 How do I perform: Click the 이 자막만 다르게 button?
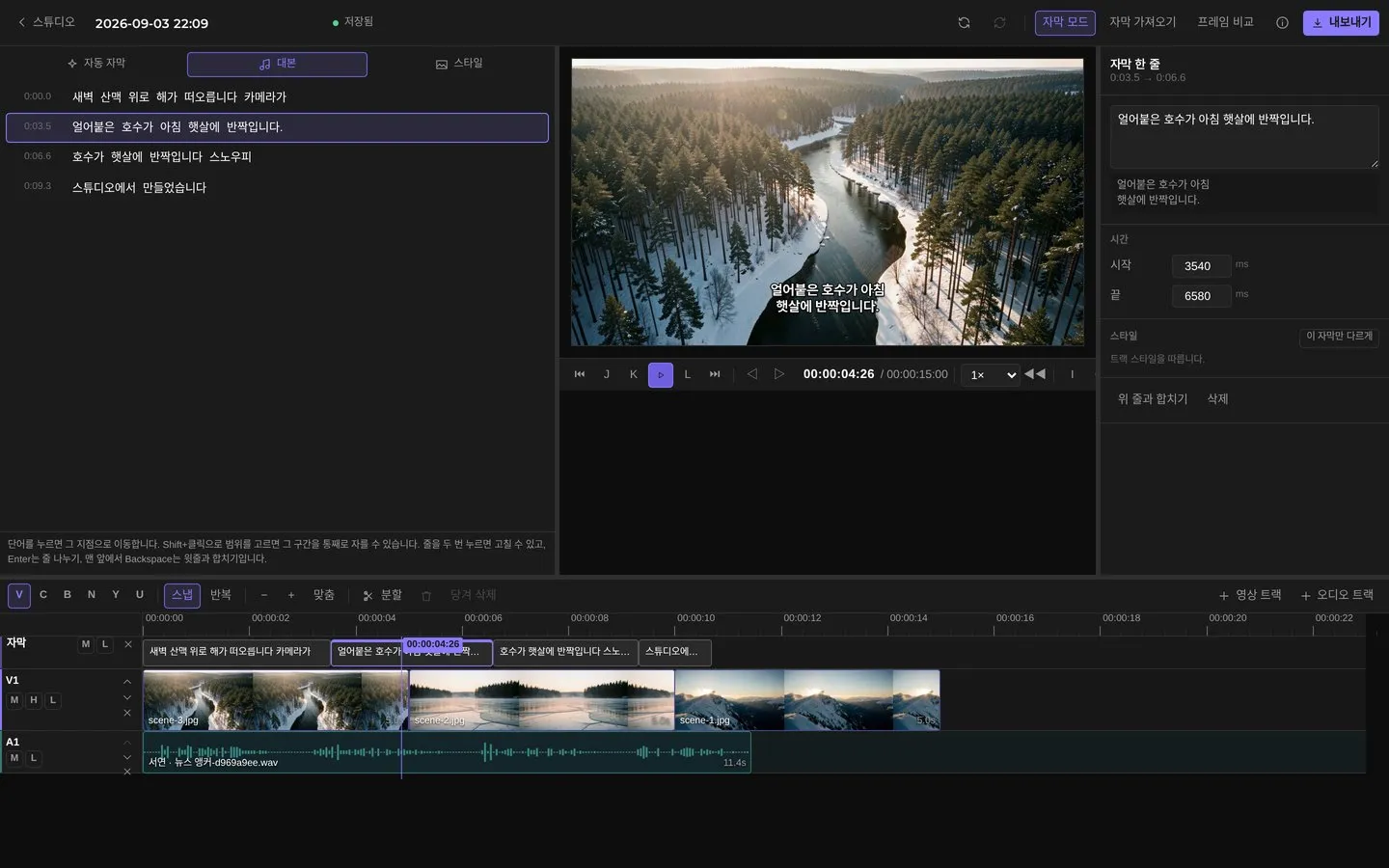(1339, 337)
